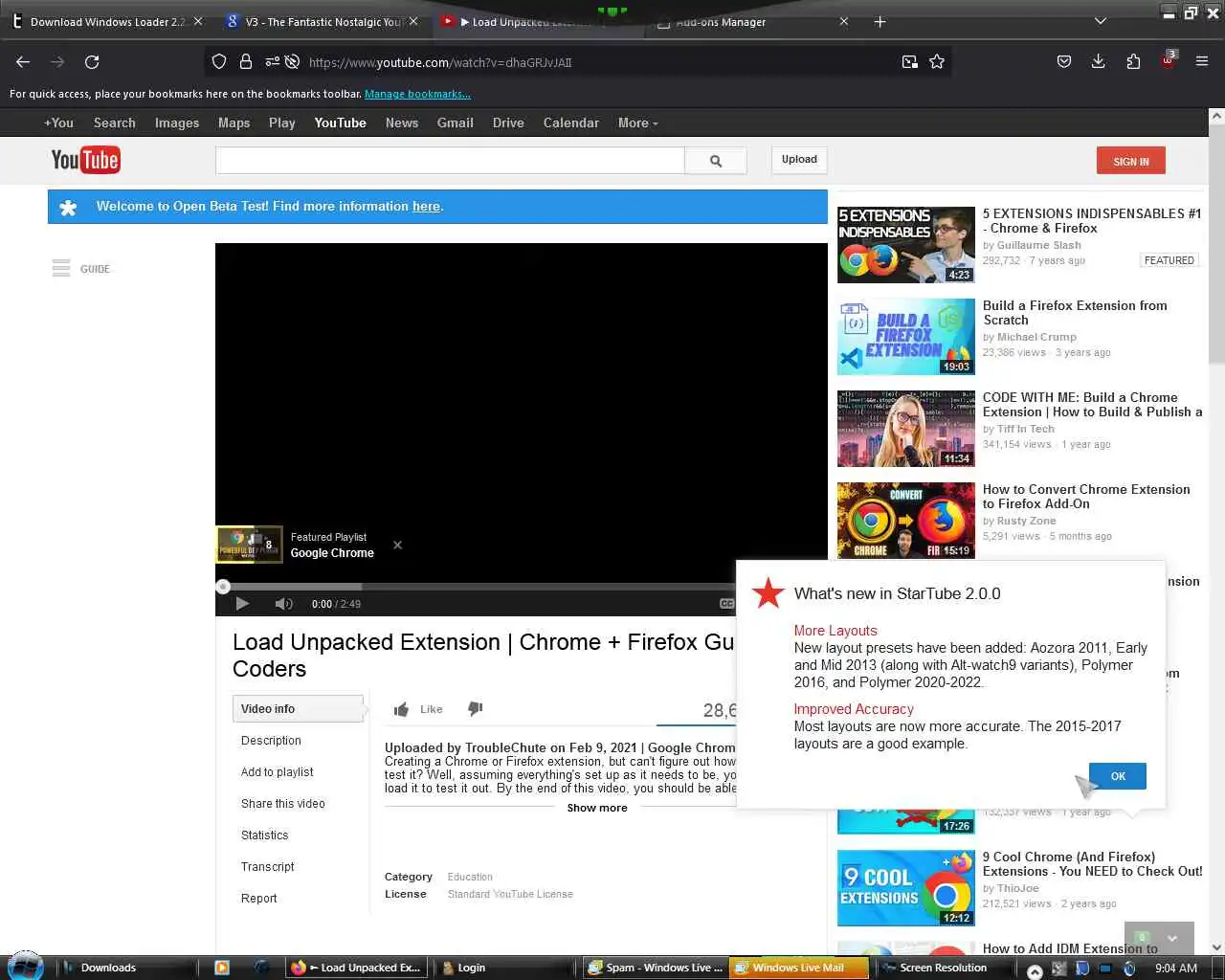Open the GUIDE menu icon
This screenshot has width=1225, height=980.
click(x=61, y=269)
